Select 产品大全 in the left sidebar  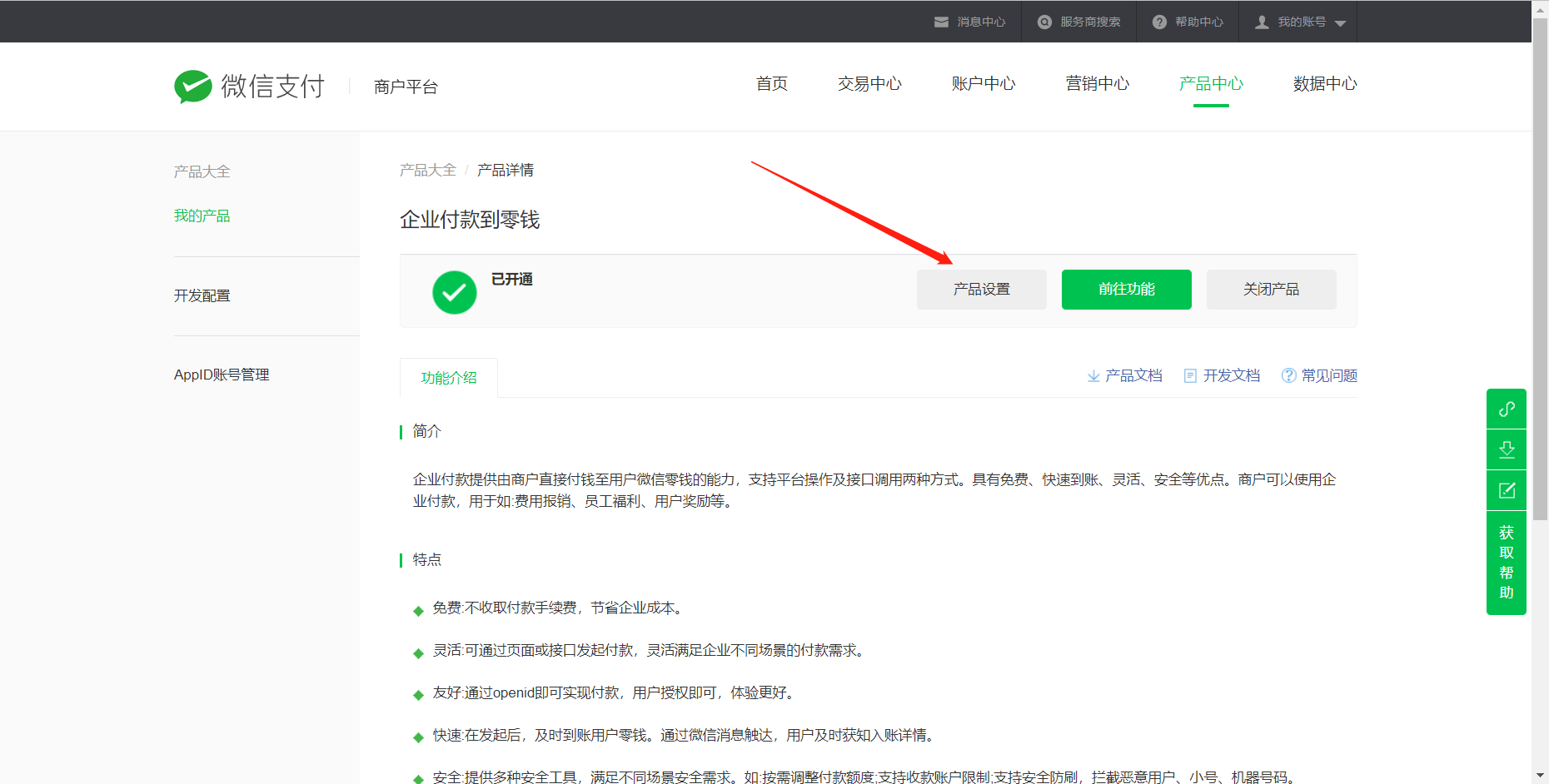click(202, 171)
